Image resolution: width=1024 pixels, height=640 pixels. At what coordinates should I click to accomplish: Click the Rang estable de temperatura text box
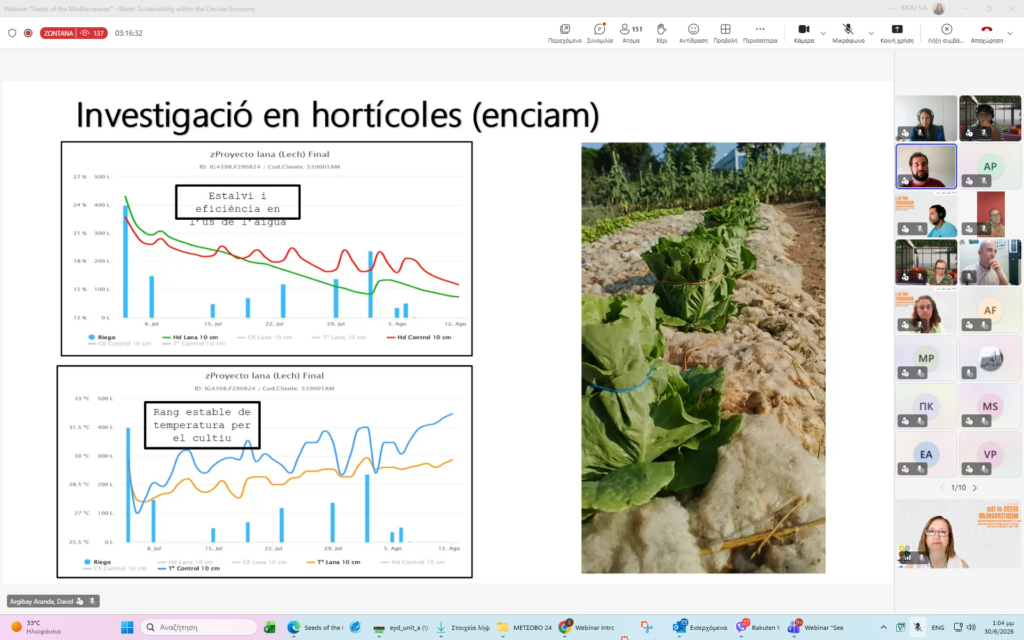point(202,425)
